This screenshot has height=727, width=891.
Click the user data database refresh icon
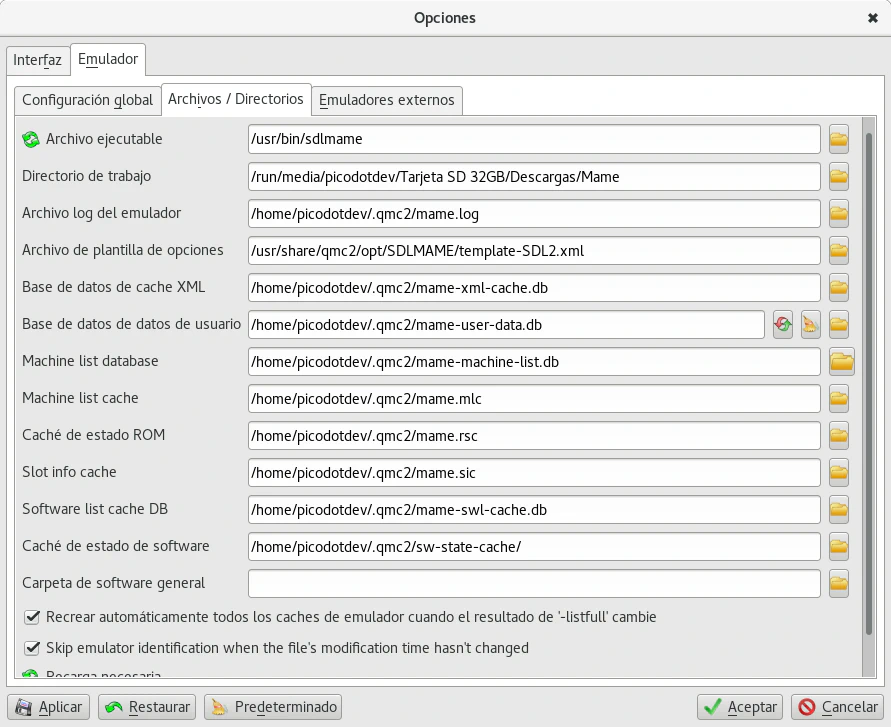[x=783, y=324]
